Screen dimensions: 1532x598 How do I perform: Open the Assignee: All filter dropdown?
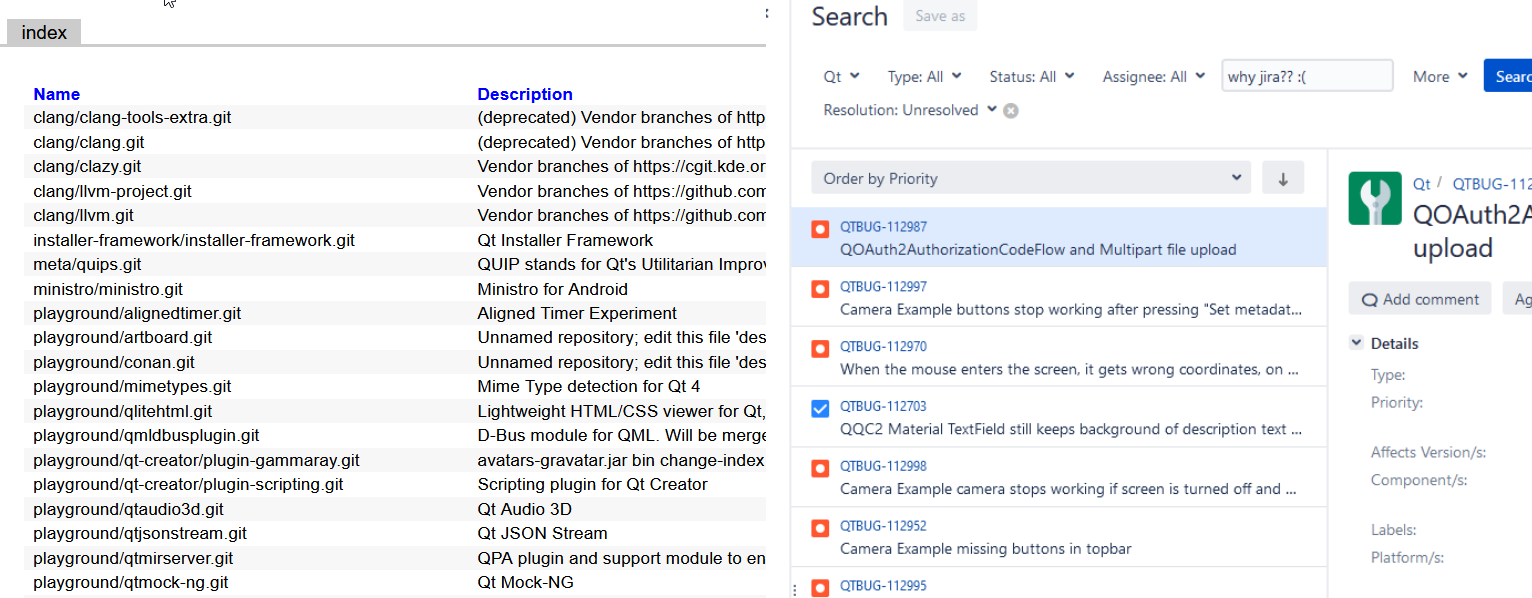point(1154,77)
